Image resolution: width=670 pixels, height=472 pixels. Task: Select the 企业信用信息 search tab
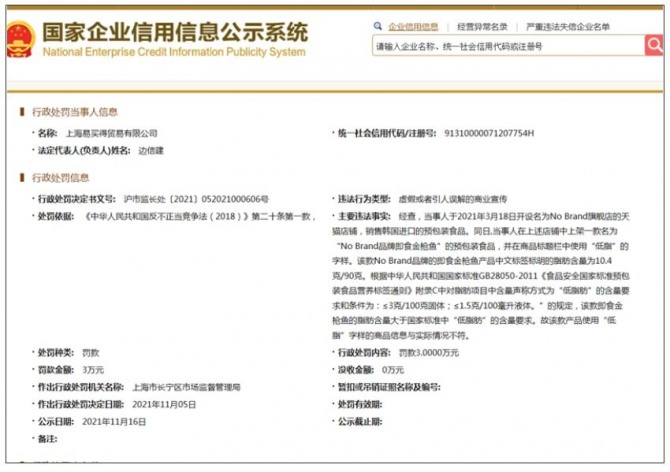[x=413, y=27]
